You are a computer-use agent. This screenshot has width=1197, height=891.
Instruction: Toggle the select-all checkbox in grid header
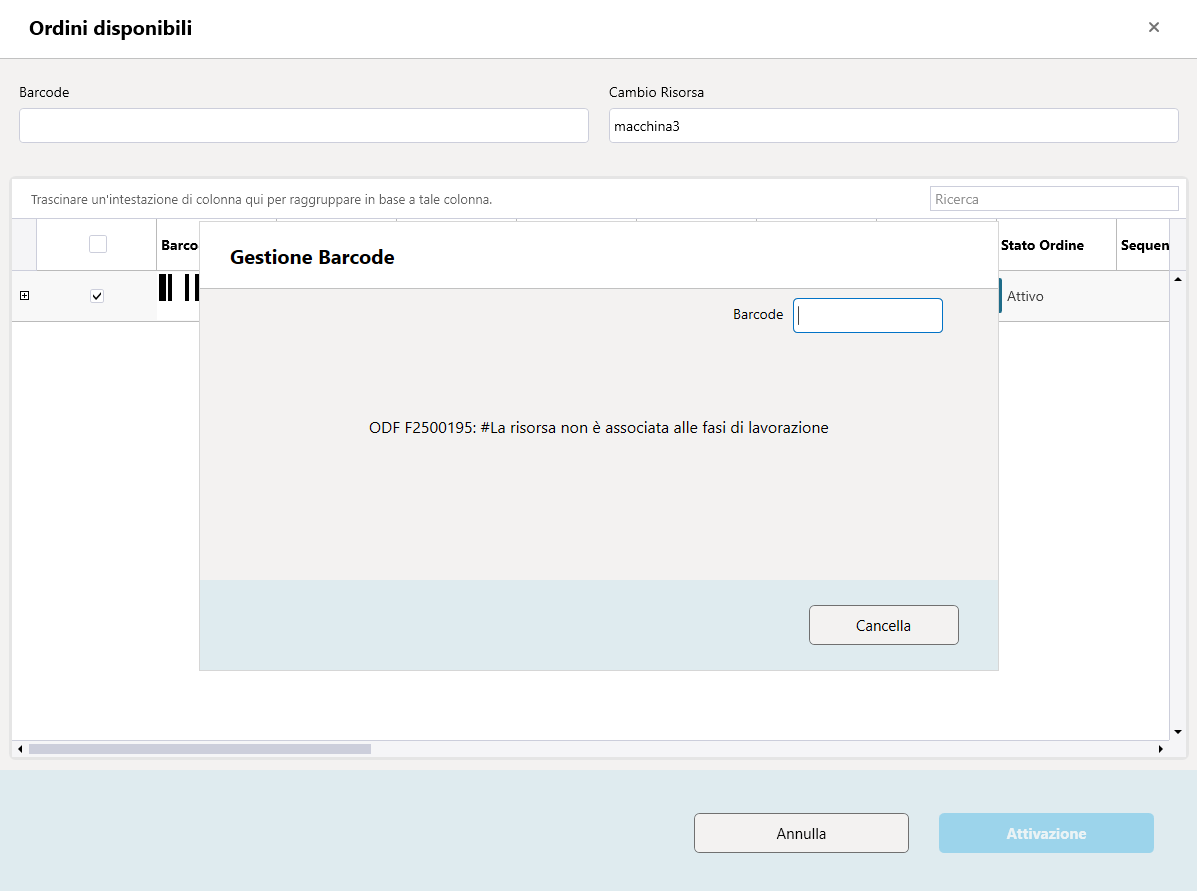98,244
